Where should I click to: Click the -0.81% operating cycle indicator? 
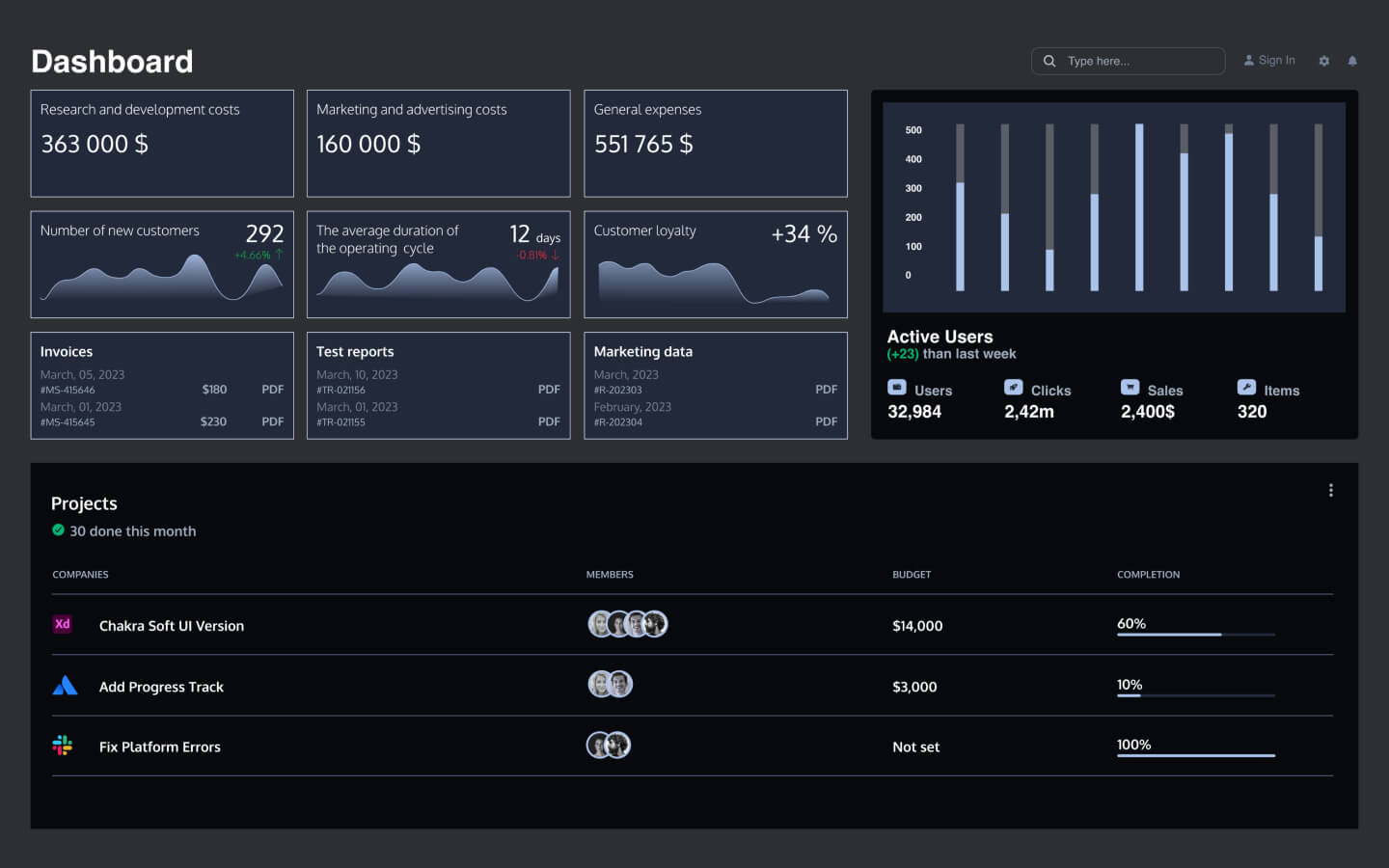tap(537, 255)
